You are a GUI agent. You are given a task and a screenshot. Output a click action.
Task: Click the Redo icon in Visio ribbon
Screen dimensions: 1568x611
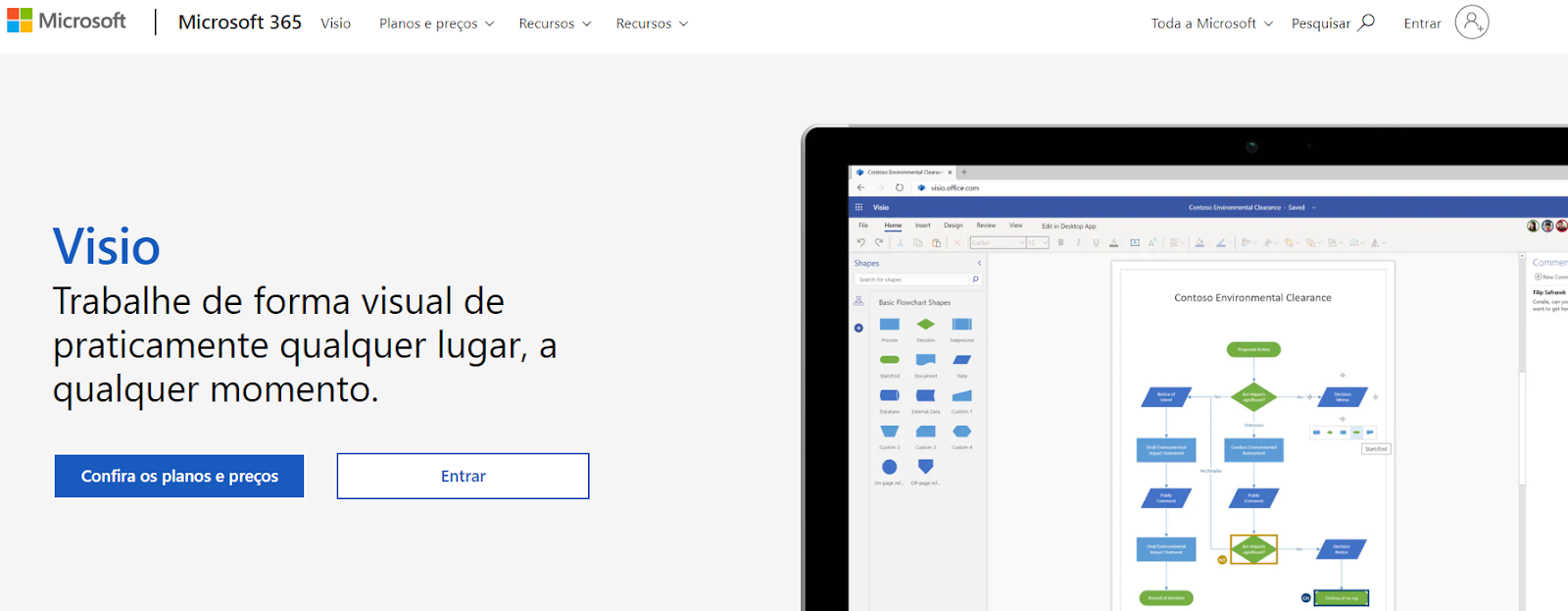(x=879, y=242)
